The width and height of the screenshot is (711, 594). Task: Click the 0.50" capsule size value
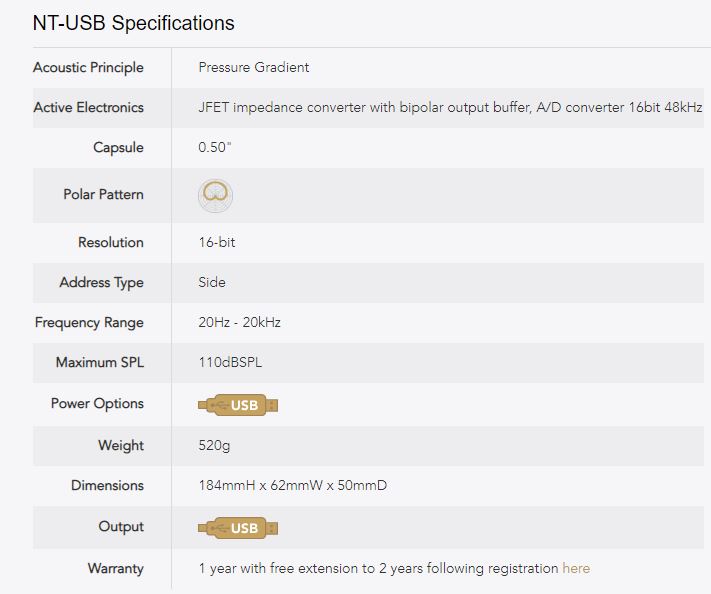(x=213, y=147)
